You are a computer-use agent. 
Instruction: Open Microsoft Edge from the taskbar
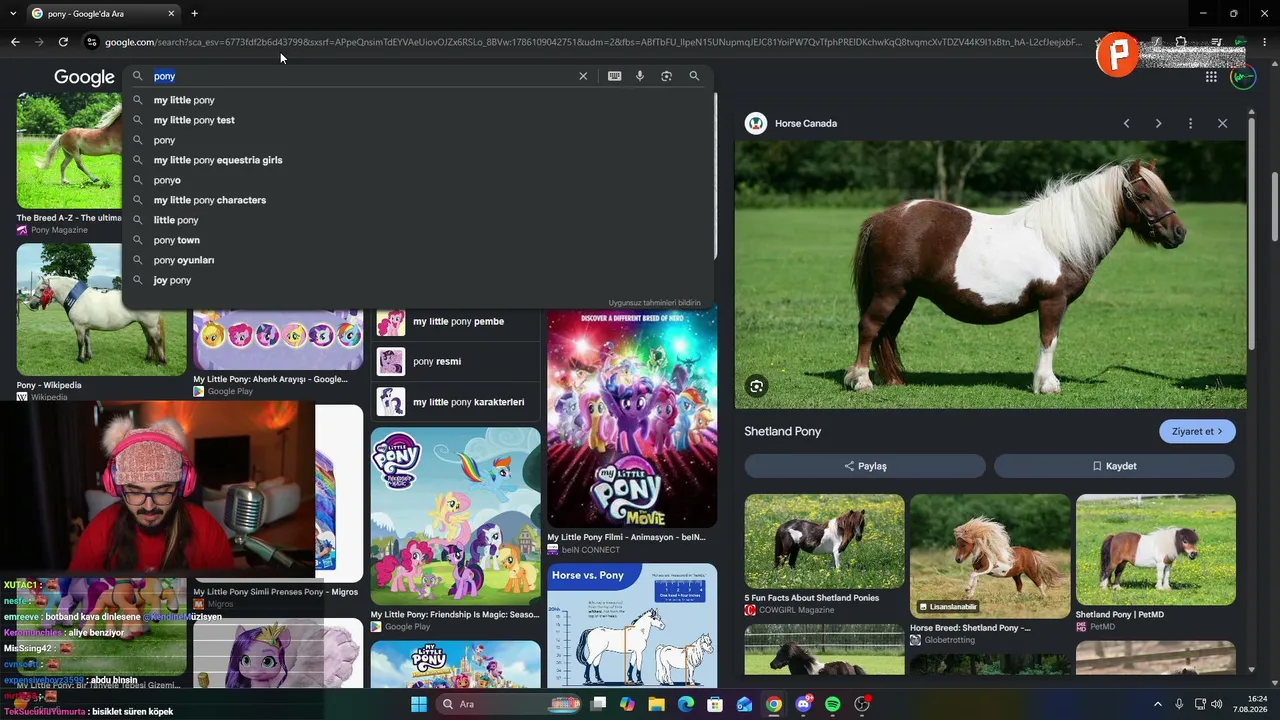[x=685, y=704]
